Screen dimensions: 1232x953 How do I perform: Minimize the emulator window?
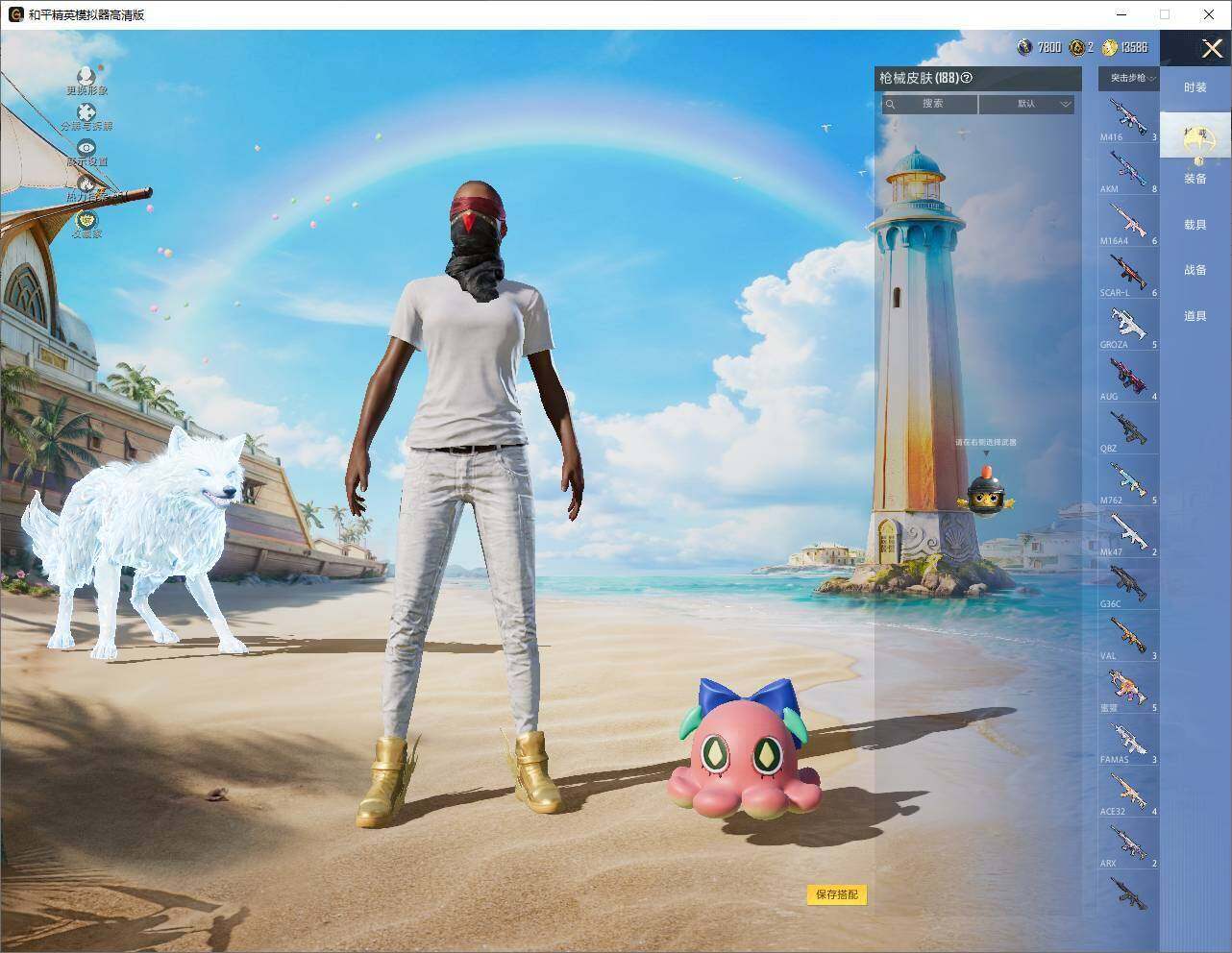click(x=1122, y=14)
